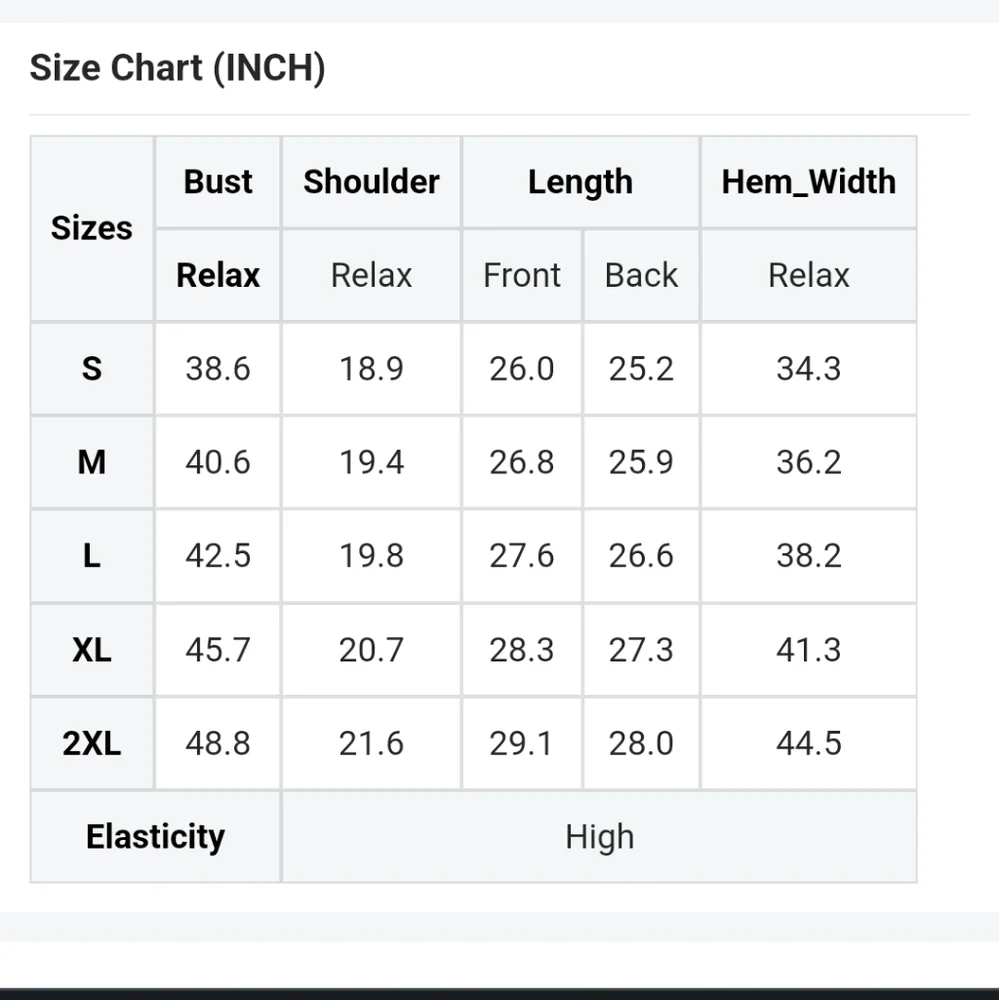Click the Front sub-header under Length
999x1000 pixels.
pyautogui.click(x=521, y=275)
